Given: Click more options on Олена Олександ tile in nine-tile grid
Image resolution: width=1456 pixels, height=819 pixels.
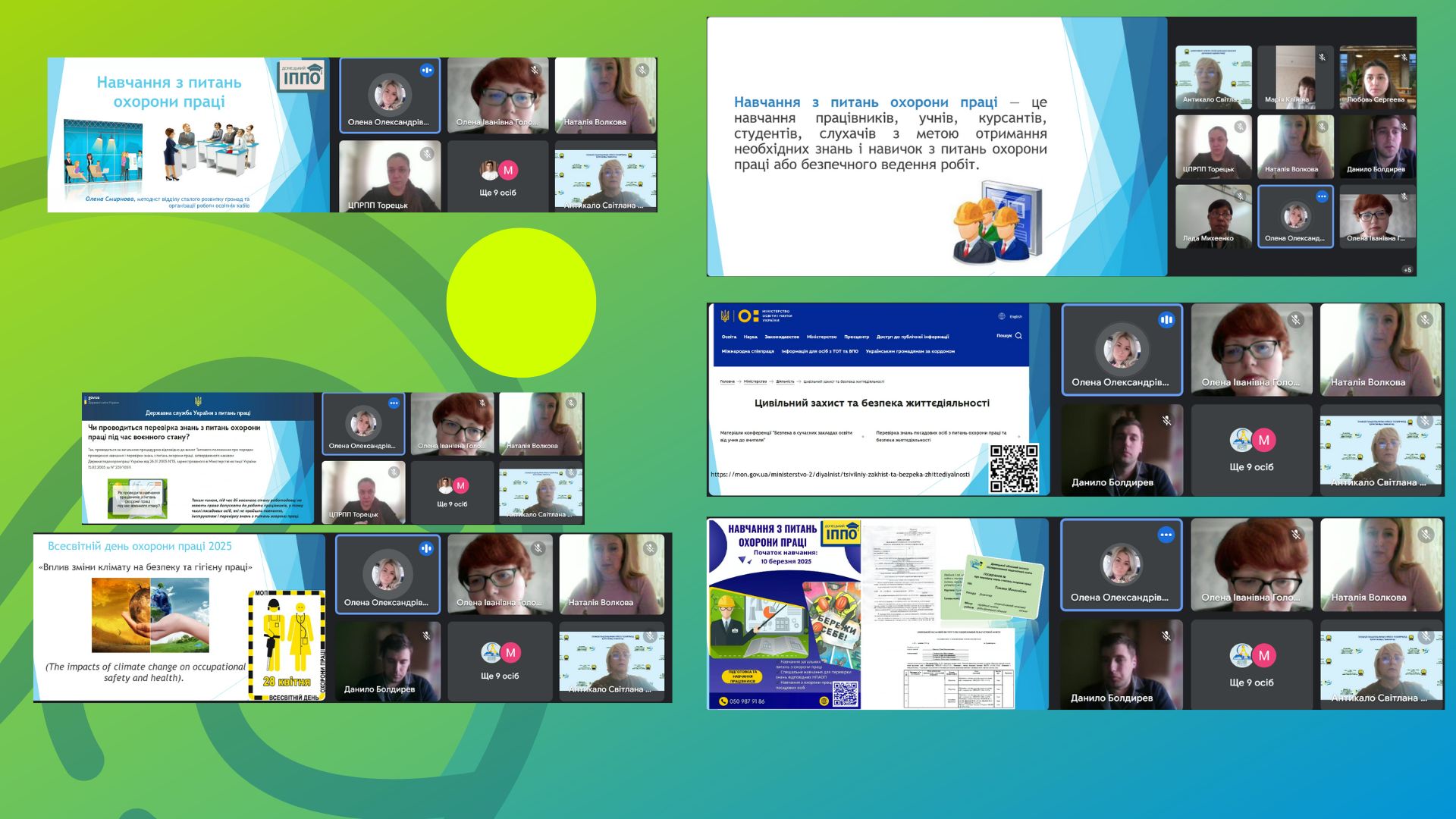Looking at the screenshot, I should pyautogui.click(x=1322, y=196).
